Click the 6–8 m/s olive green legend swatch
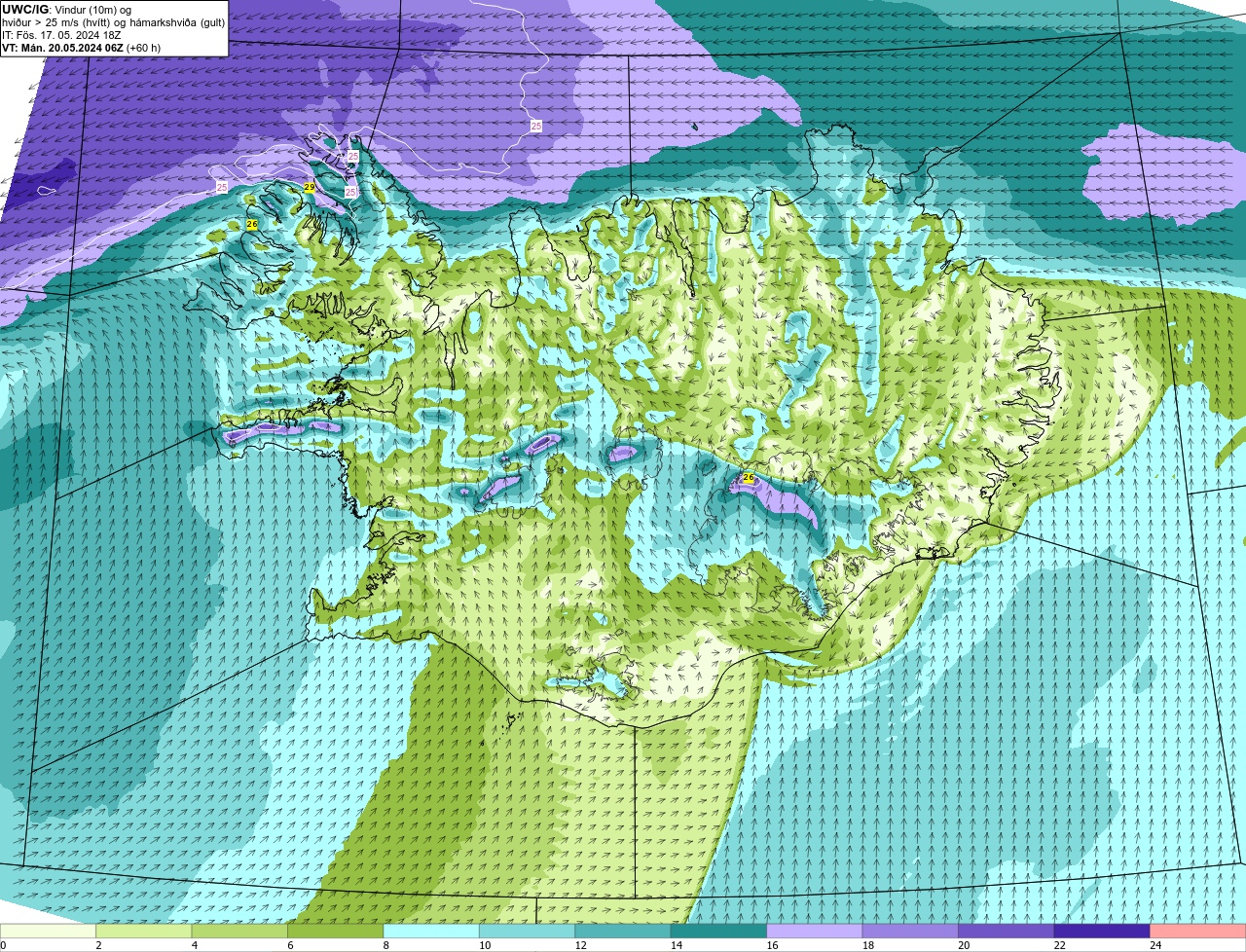Viewport: 1246px width, 952px height. click(336, 931)
